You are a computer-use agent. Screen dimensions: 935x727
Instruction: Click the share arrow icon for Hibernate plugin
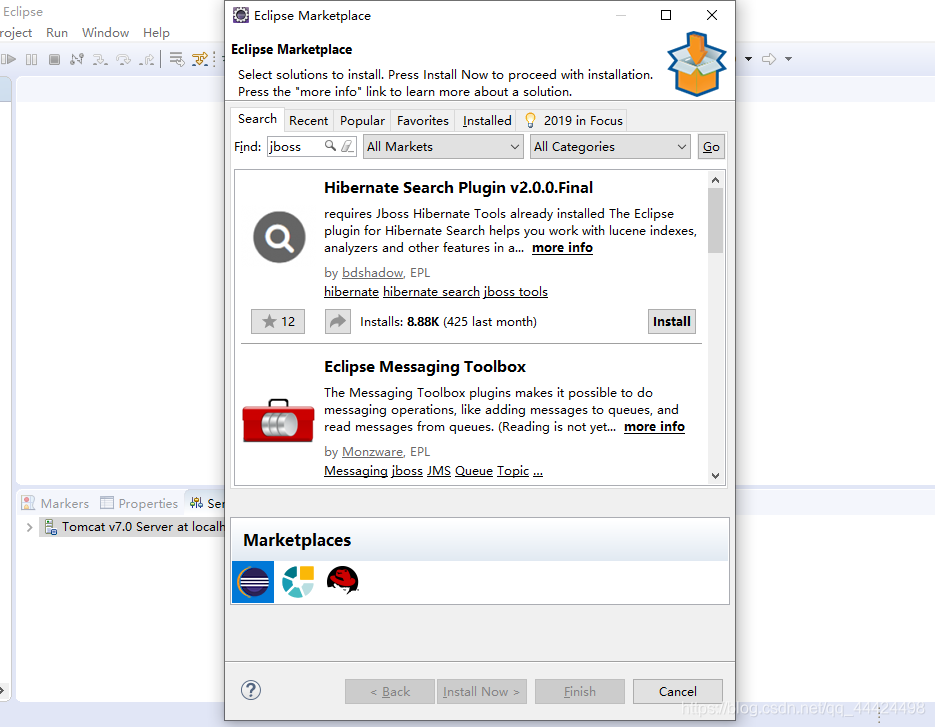tap(338, 321)
